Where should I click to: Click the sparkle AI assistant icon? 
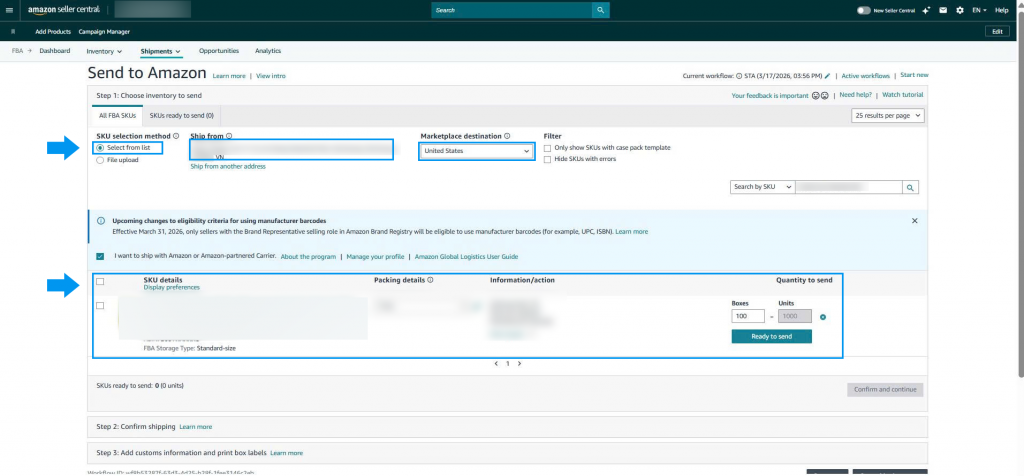click(927, 10)
